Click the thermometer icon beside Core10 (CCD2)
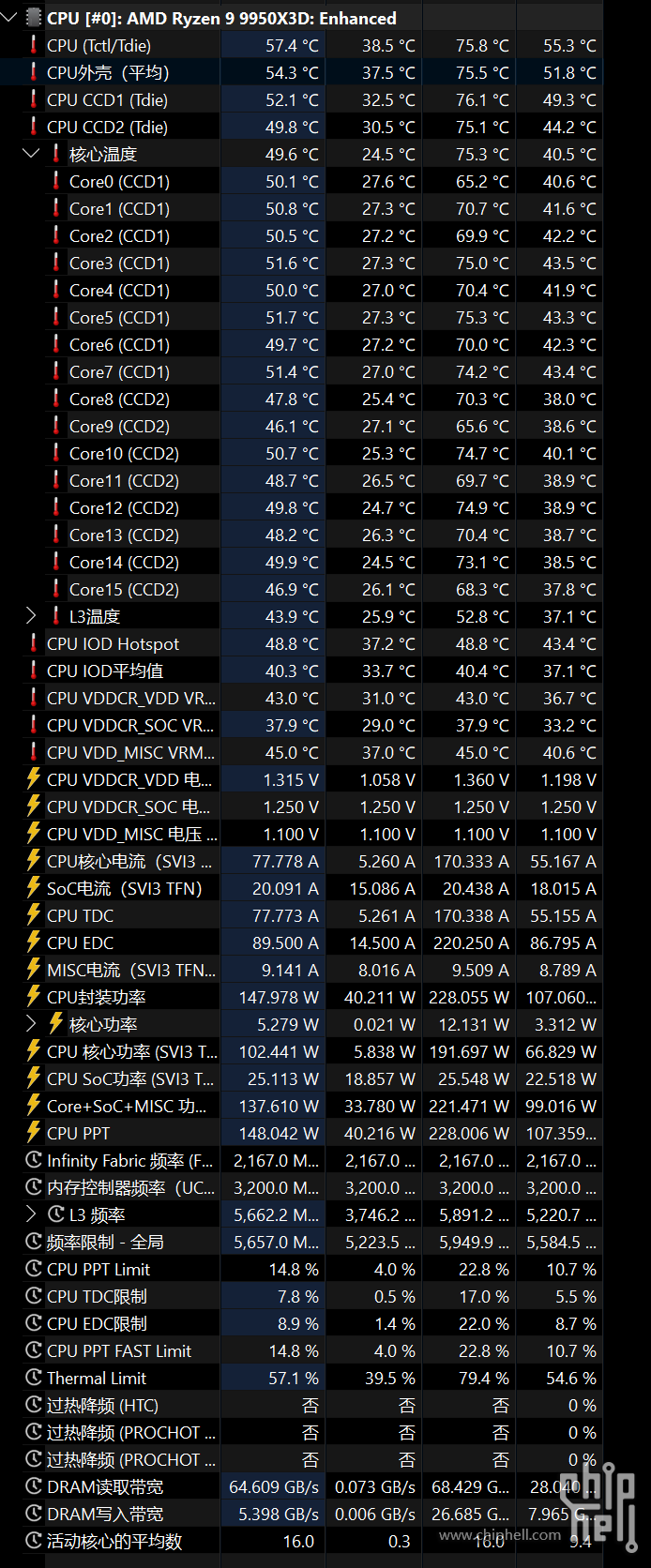The image size is (651, 1568). coord(56,453)
